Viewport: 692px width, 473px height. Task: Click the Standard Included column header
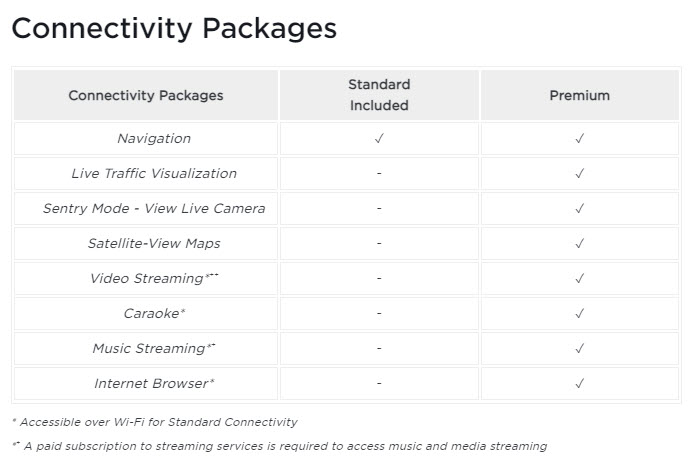379,95
